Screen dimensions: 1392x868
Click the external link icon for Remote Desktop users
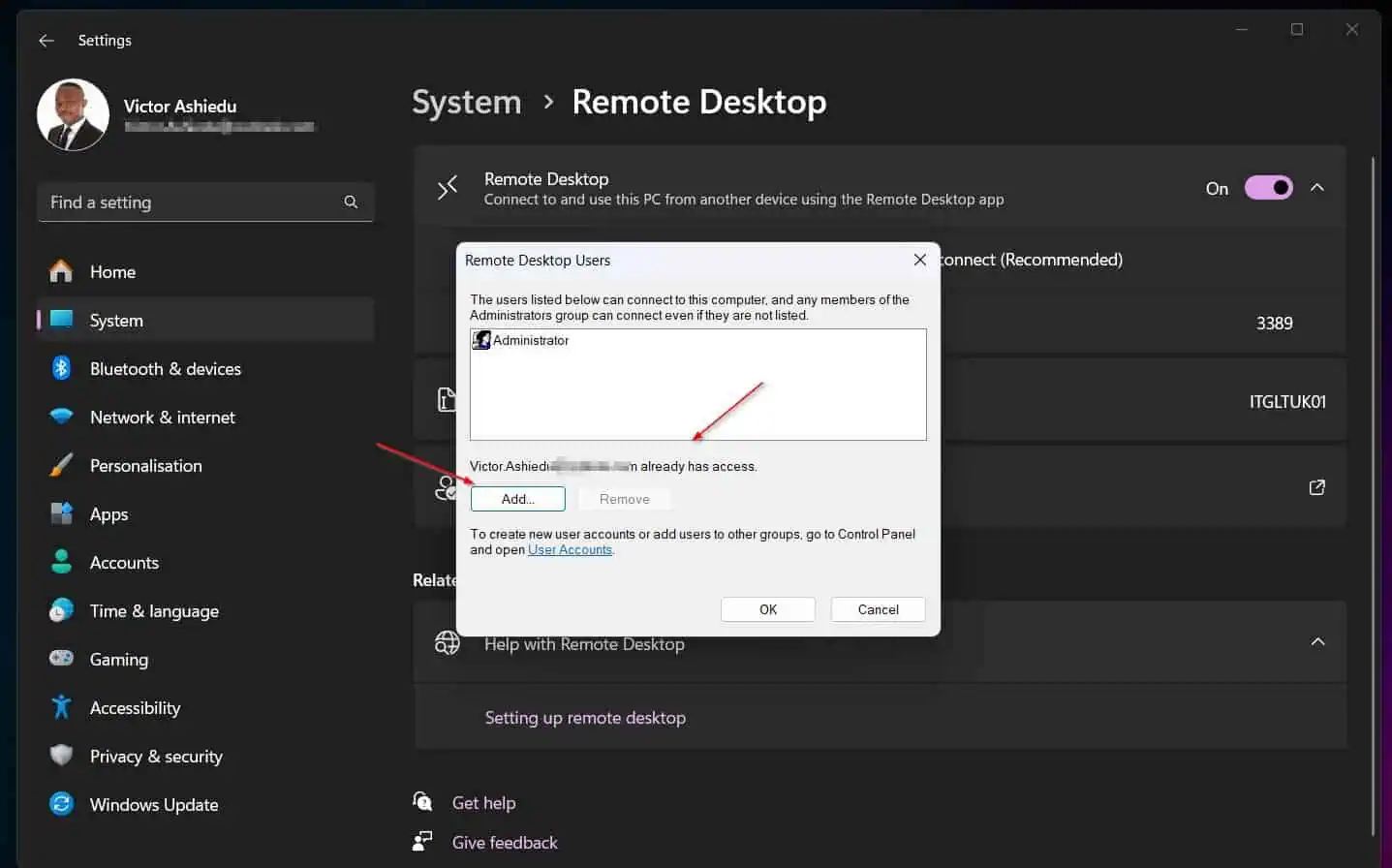(x=1317, y=487)
